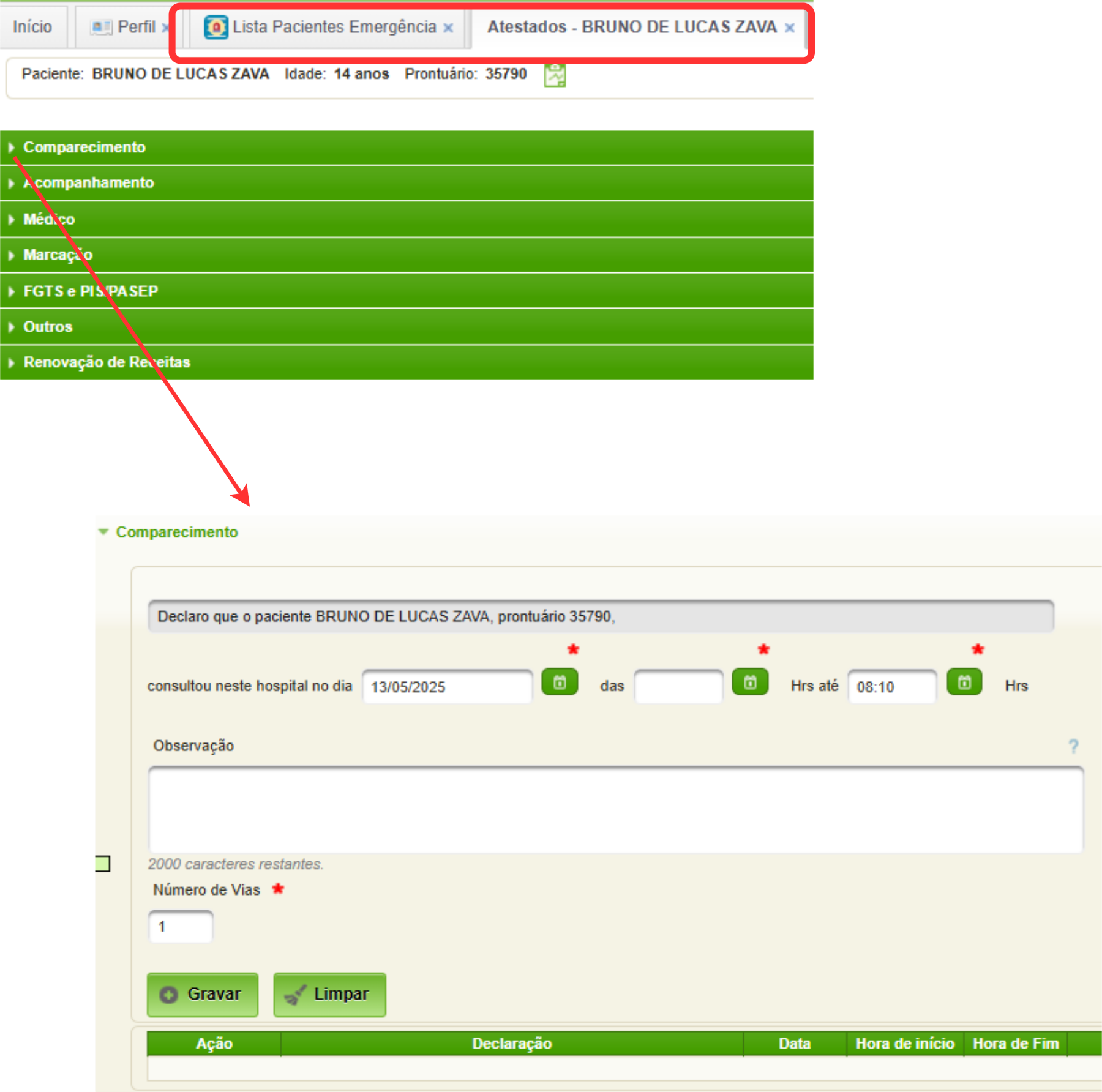Close the Lista Pacientes Emergência tab
1102x1092 pixels.
tap(448, 28)
